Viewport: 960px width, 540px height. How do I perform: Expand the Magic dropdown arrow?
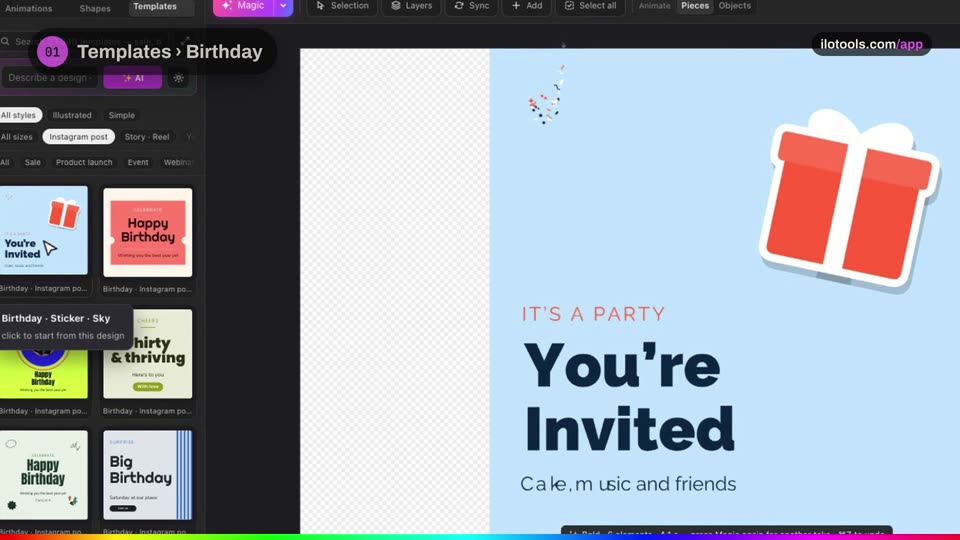283,6
